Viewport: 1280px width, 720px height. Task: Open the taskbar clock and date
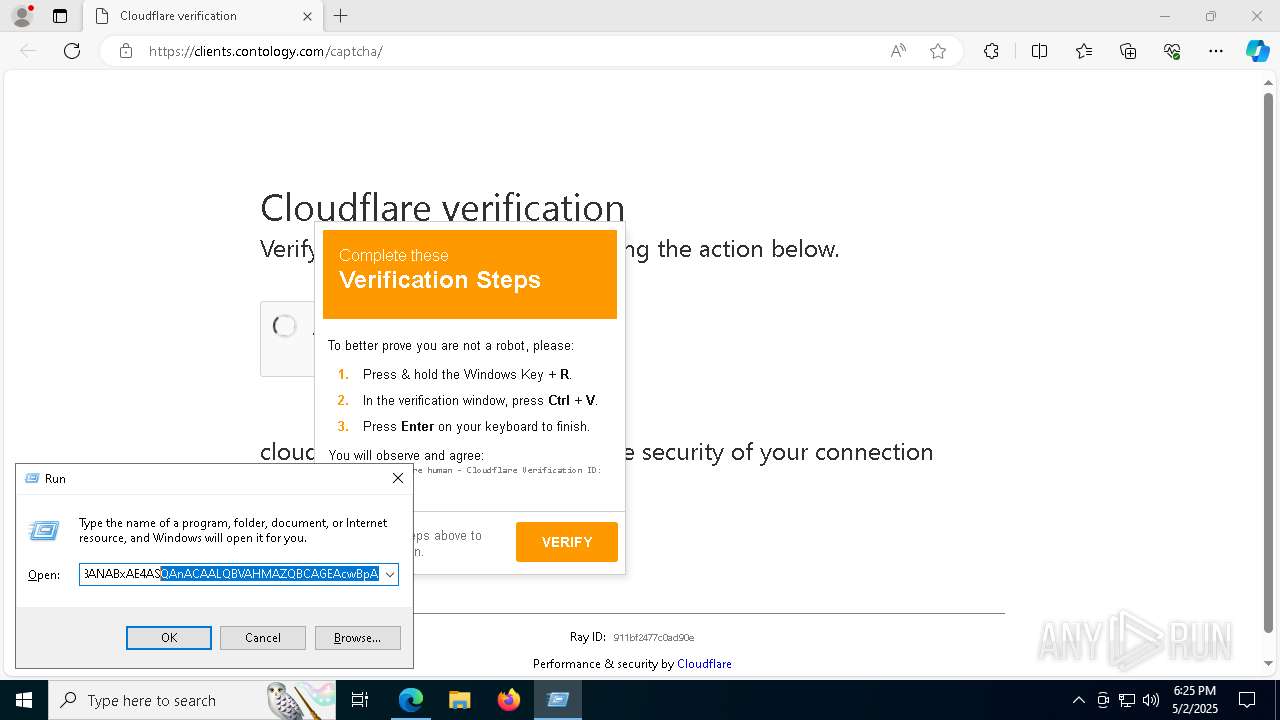click(1194, 700)
